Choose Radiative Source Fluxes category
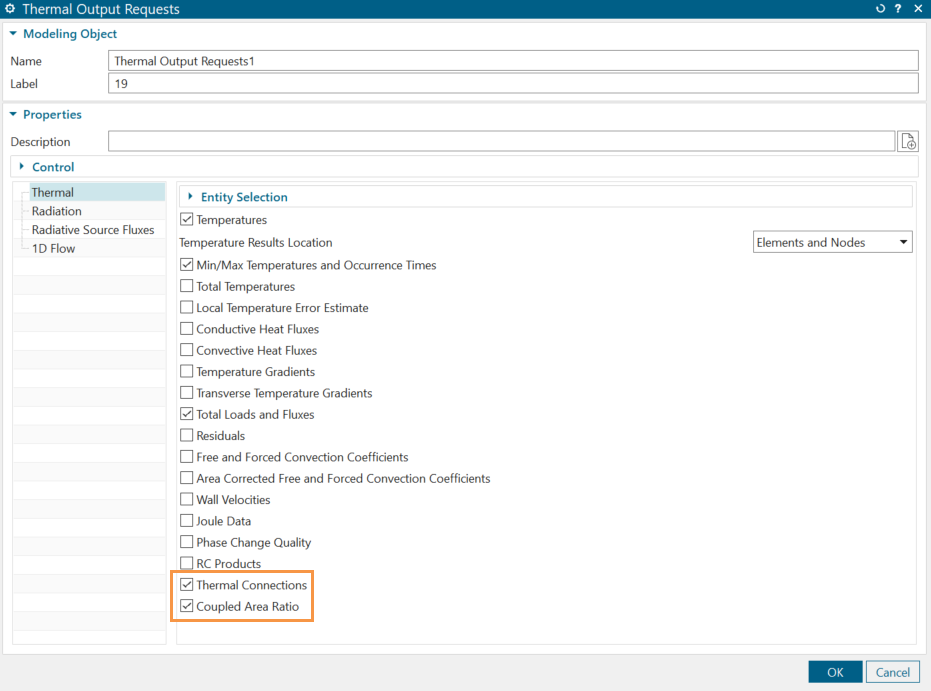The height and width of the screenshot is (691, 931). [93, 230]
